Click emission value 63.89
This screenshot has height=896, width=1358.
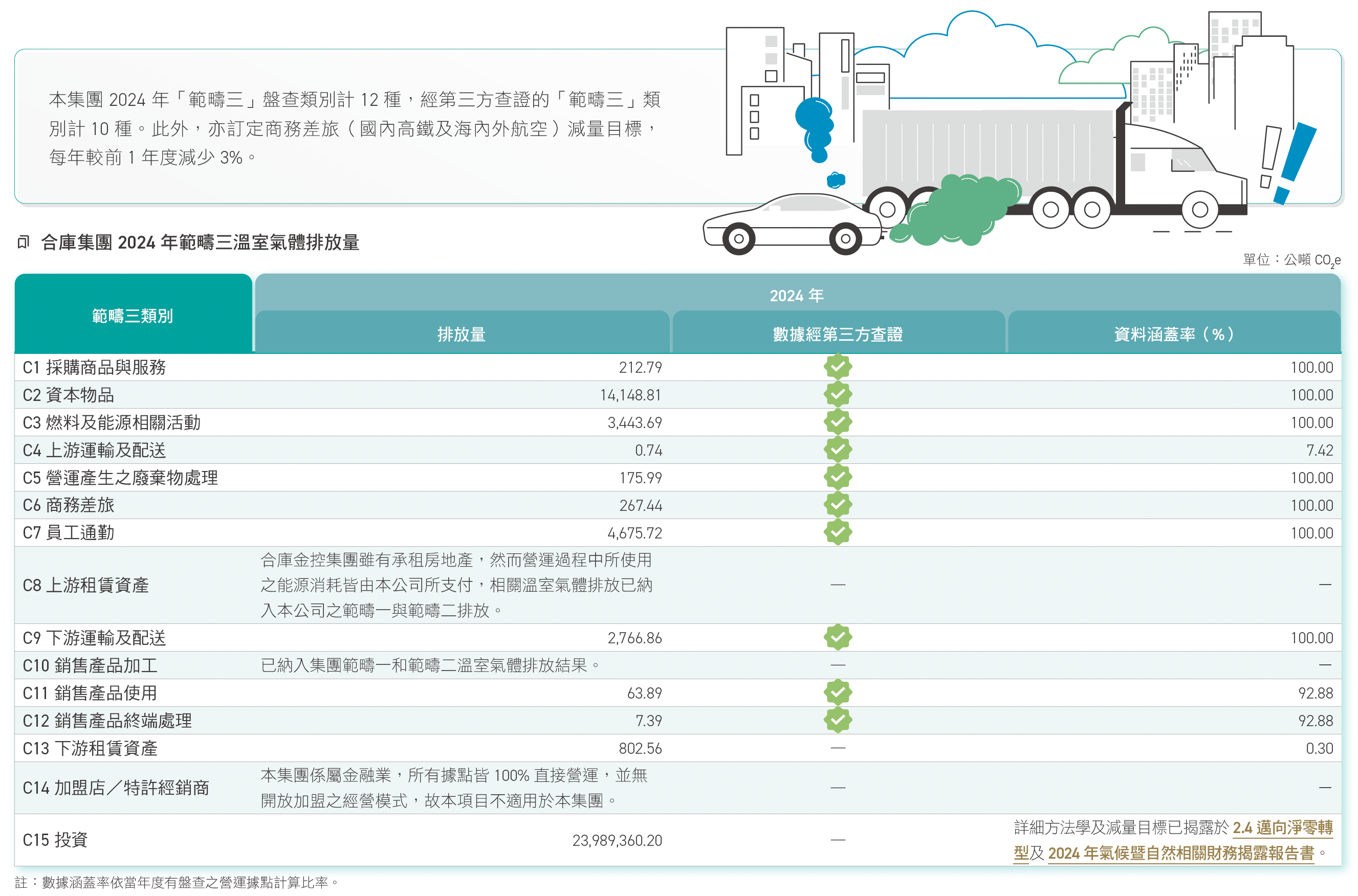tap(645, 693)
